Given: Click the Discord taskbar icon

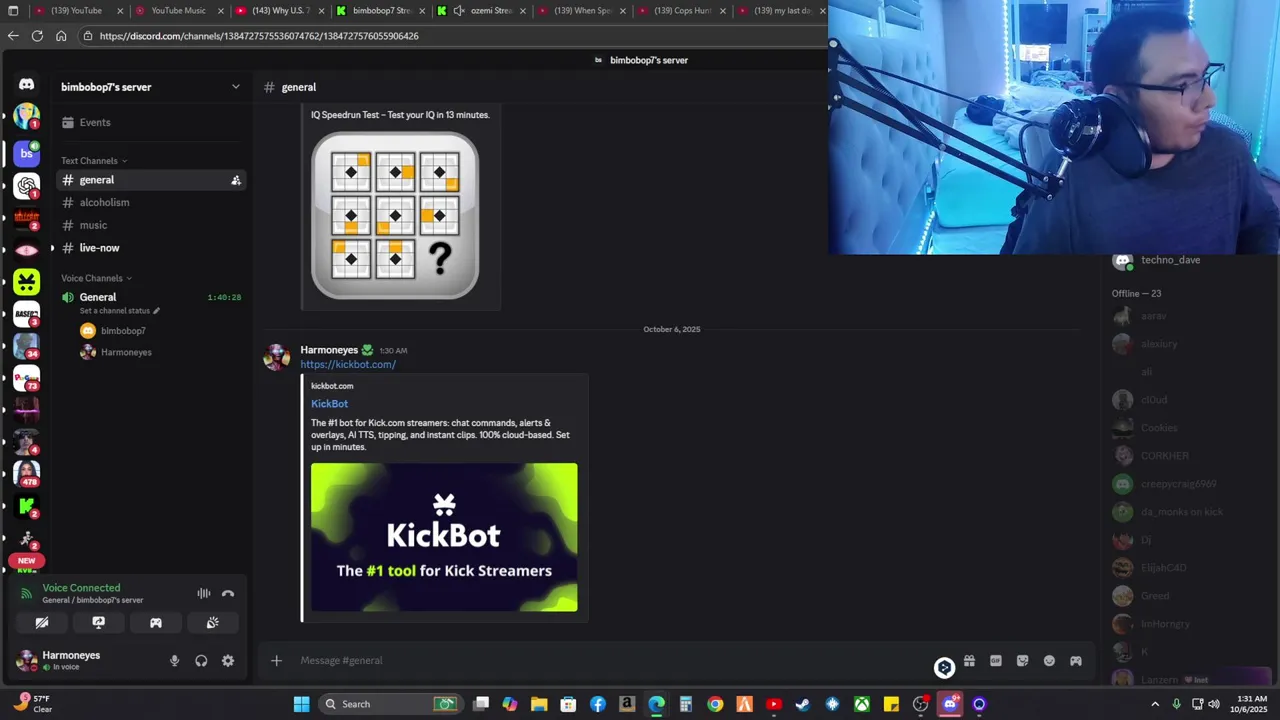Looking at the screenshot, I should (950, 704).
